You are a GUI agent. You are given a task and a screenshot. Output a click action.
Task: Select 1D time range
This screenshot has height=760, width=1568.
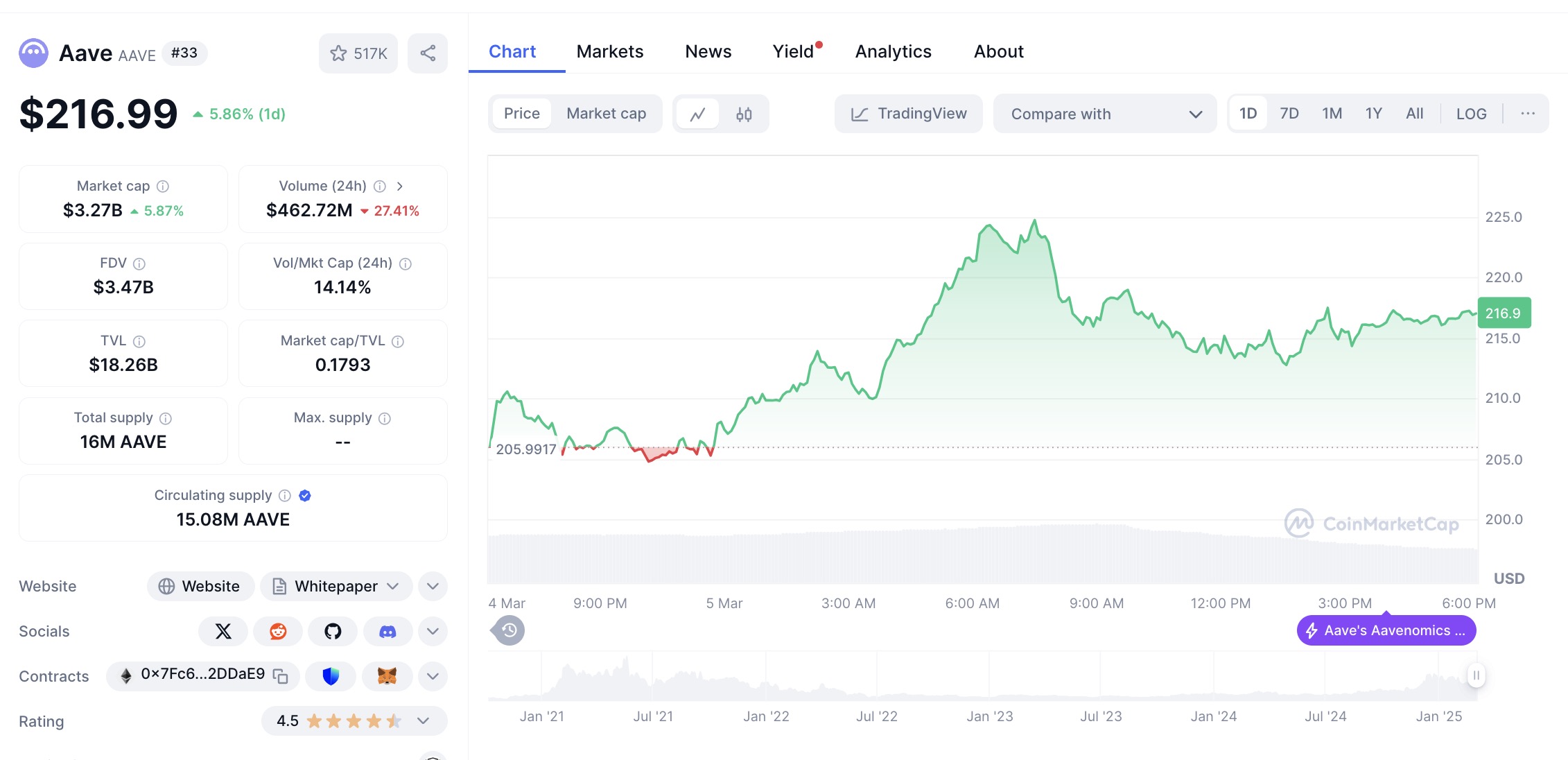point(1248,114)
